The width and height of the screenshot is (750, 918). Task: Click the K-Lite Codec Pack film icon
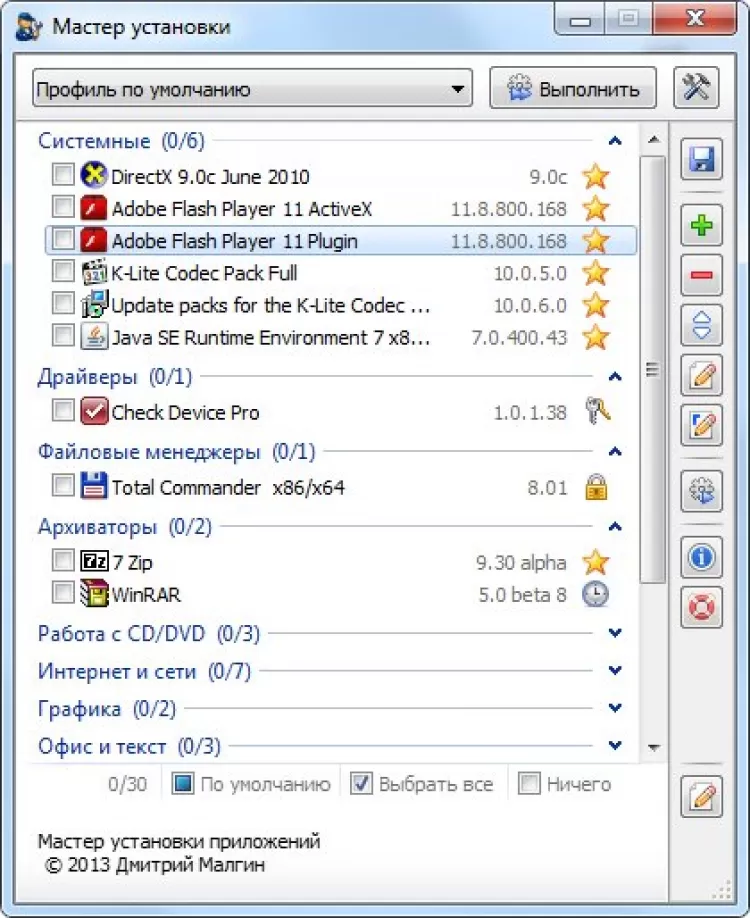[94, 272]
